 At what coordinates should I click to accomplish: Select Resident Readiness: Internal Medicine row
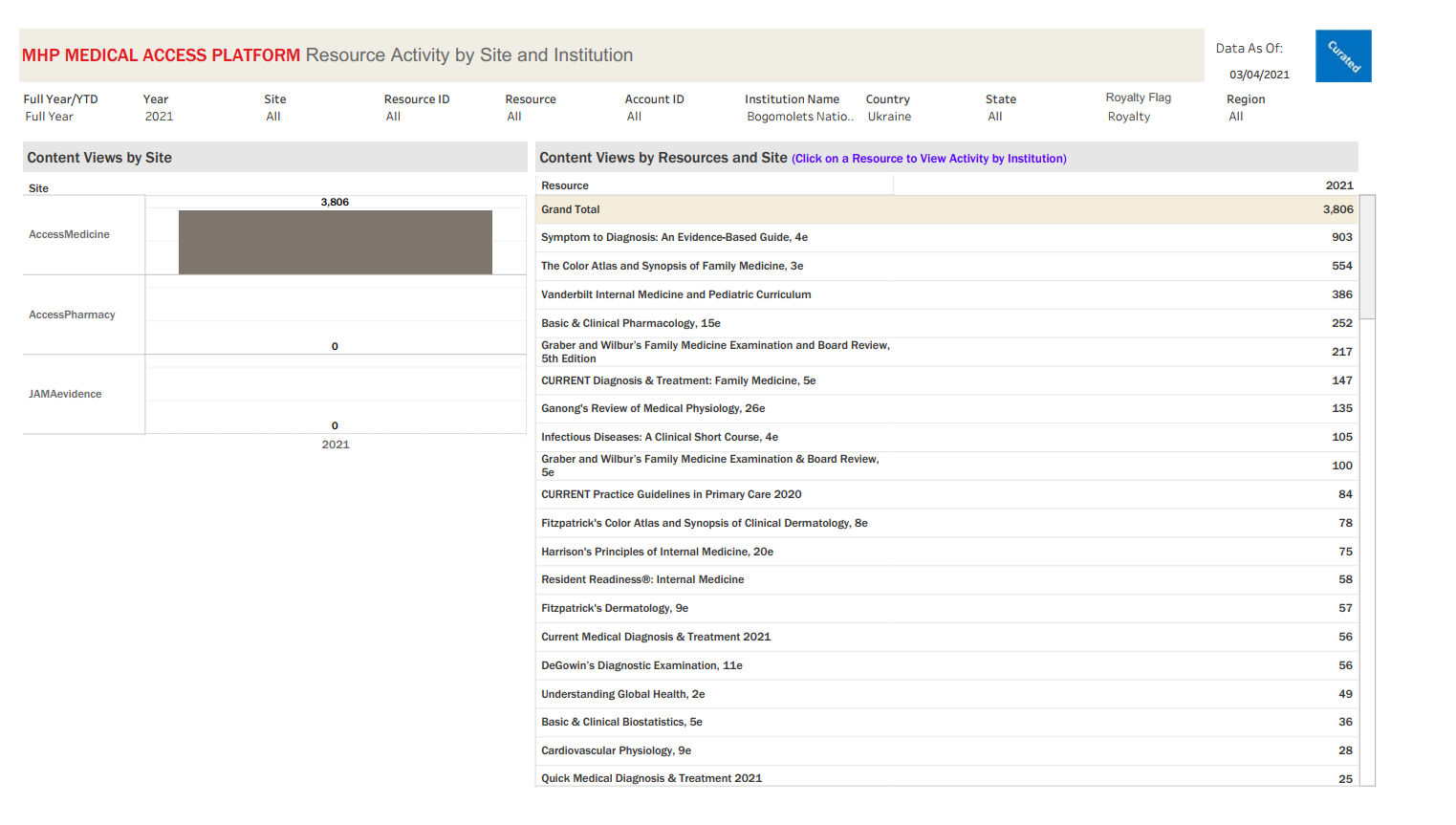[946, 579]
